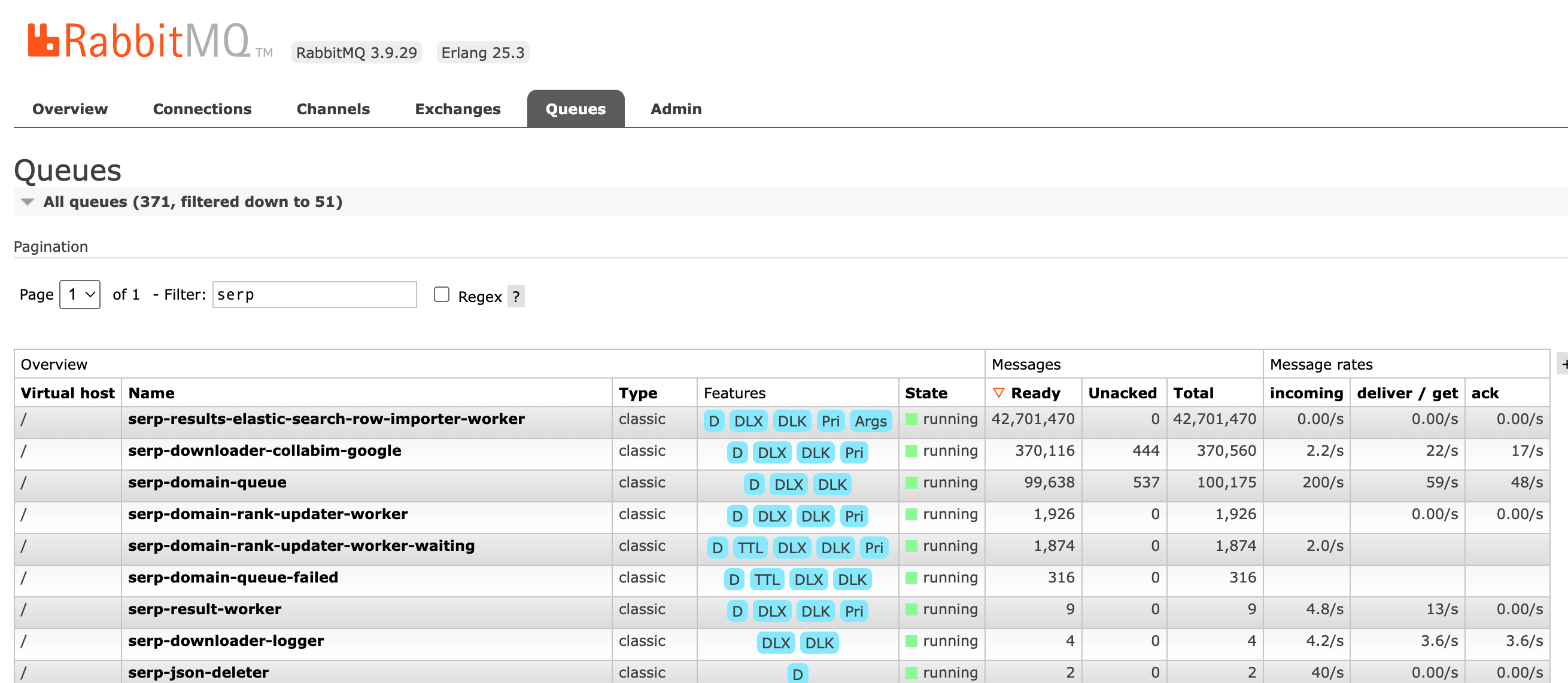Sort queues by Type column

(638, 393)
